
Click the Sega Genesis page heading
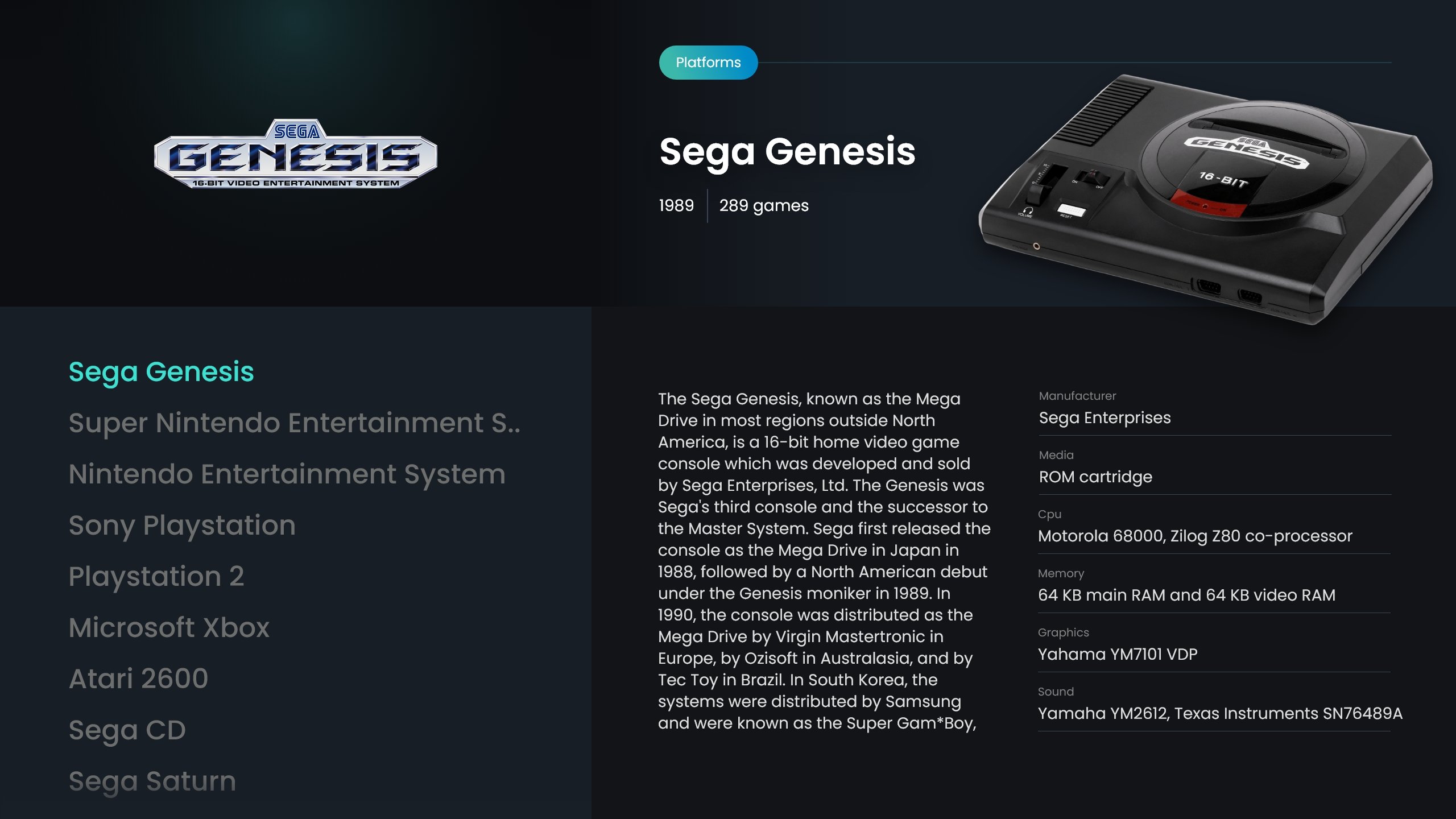[787, 152]
